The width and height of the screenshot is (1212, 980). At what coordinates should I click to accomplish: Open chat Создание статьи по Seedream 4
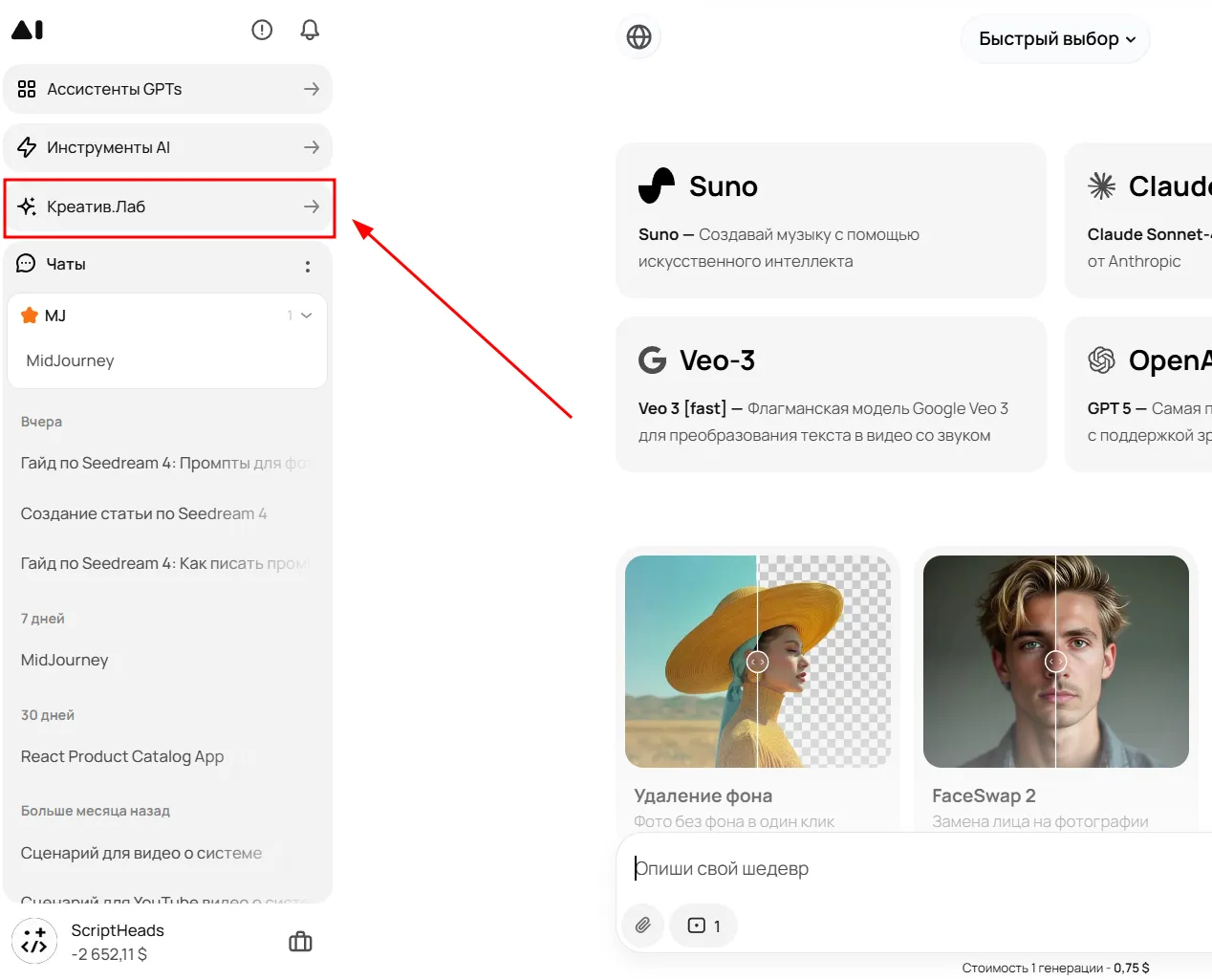point(143,513)
